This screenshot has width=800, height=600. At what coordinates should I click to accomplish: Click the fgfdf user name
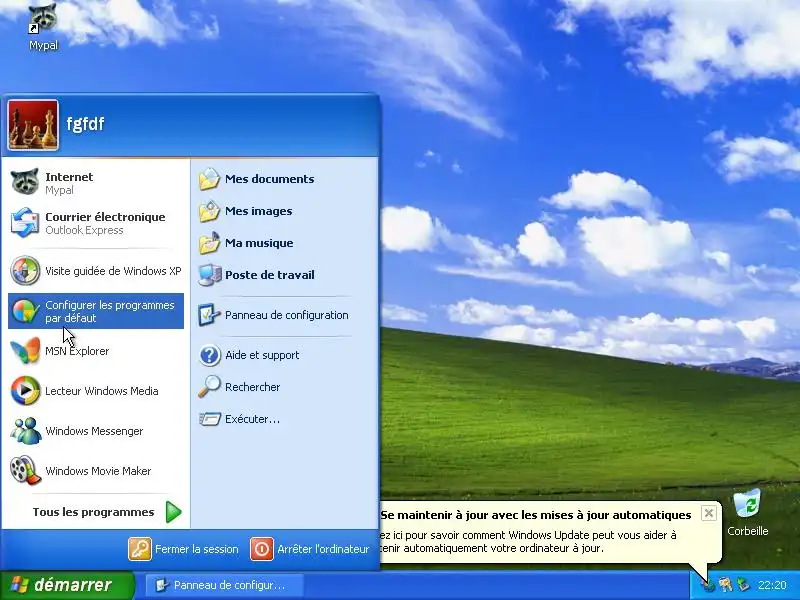85,124
